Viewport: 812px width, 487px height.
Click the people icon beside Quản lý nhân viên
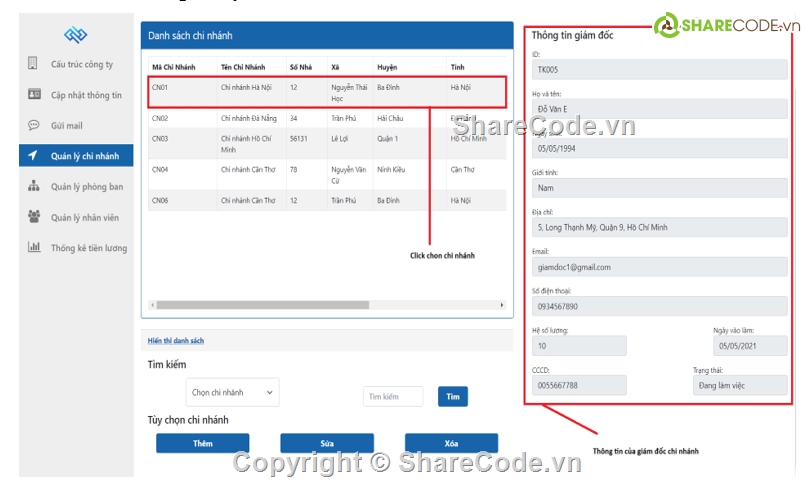click(33, 217)
